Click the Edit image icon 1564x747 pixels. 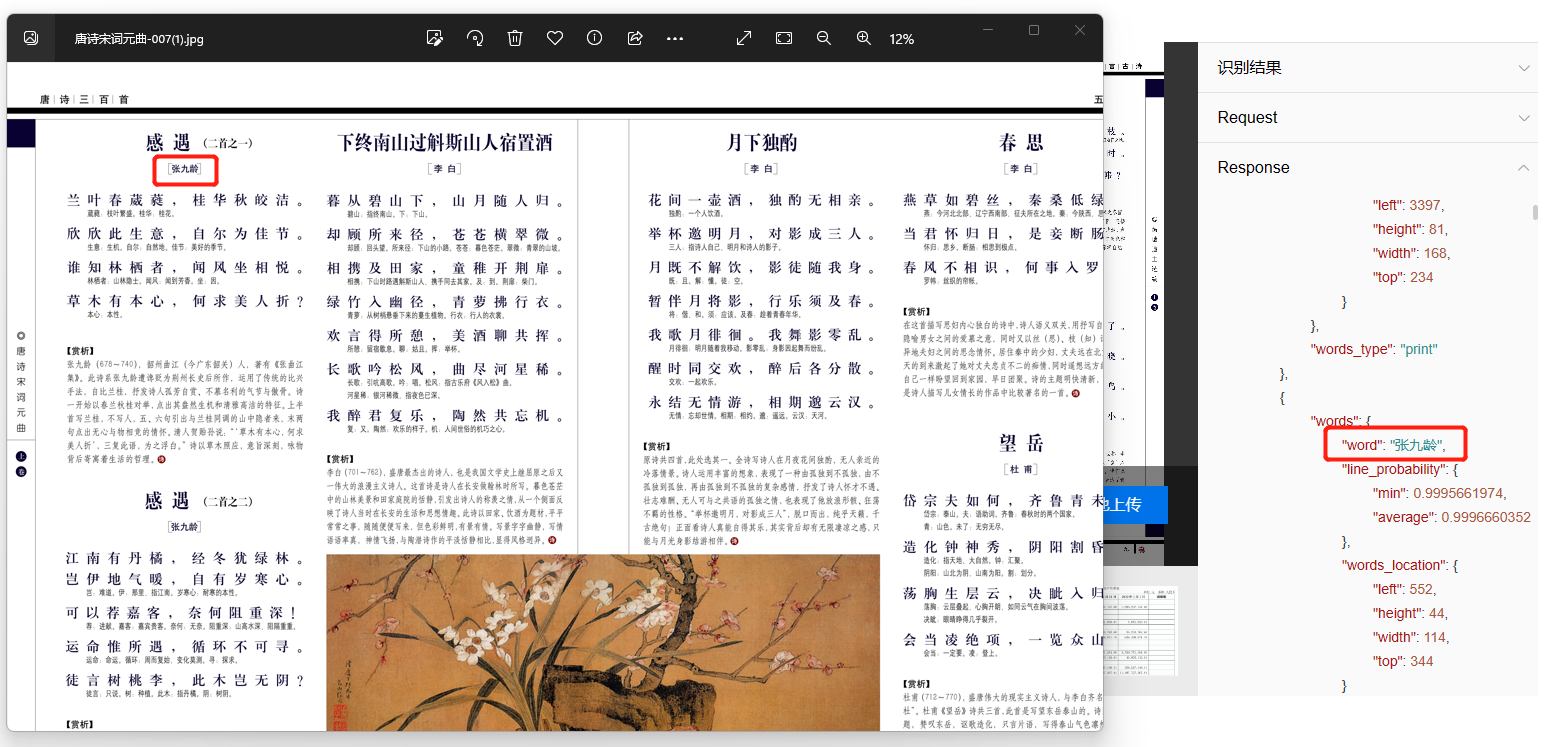[434, 38]
